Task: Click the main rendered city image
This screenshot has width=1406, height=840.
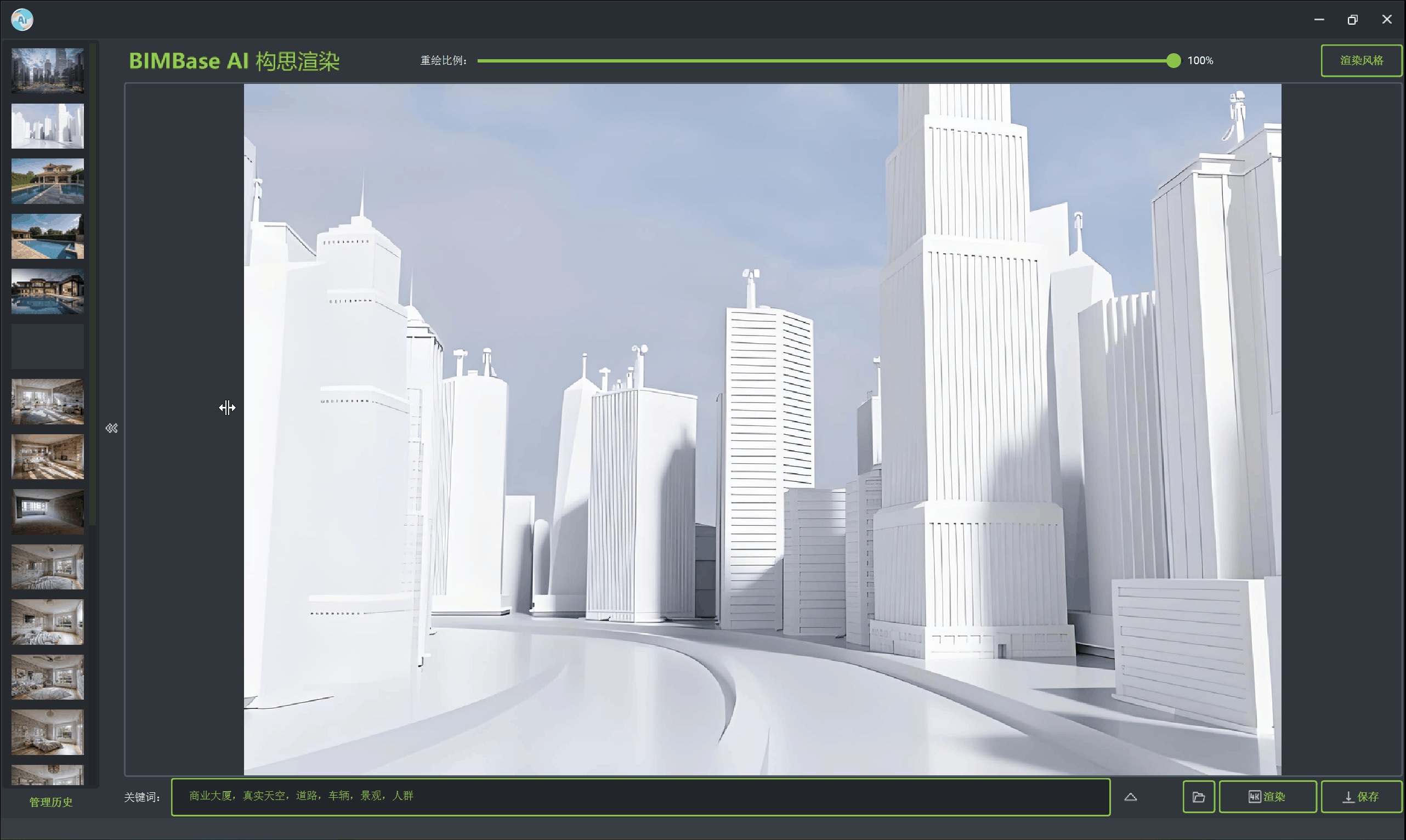Action: pyautogui.click(x=762, y=429)
